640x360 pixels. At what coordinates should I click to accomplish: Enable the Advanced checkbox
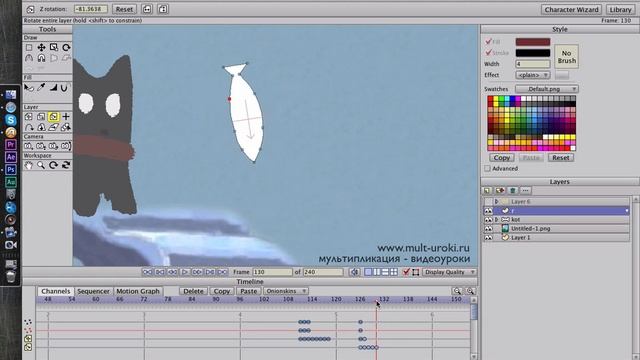(x=487, y=168)
